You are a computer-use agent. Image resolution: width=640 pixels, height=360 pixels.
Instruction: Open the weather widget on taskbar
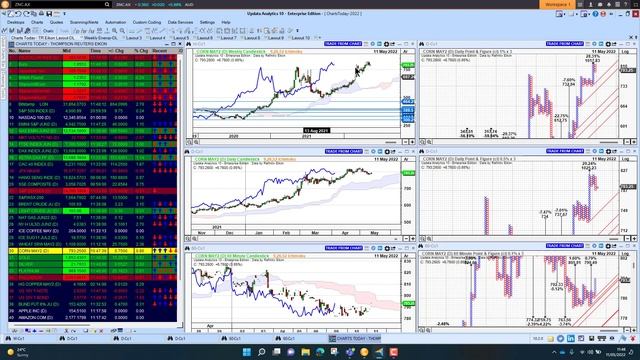[17, 352]
